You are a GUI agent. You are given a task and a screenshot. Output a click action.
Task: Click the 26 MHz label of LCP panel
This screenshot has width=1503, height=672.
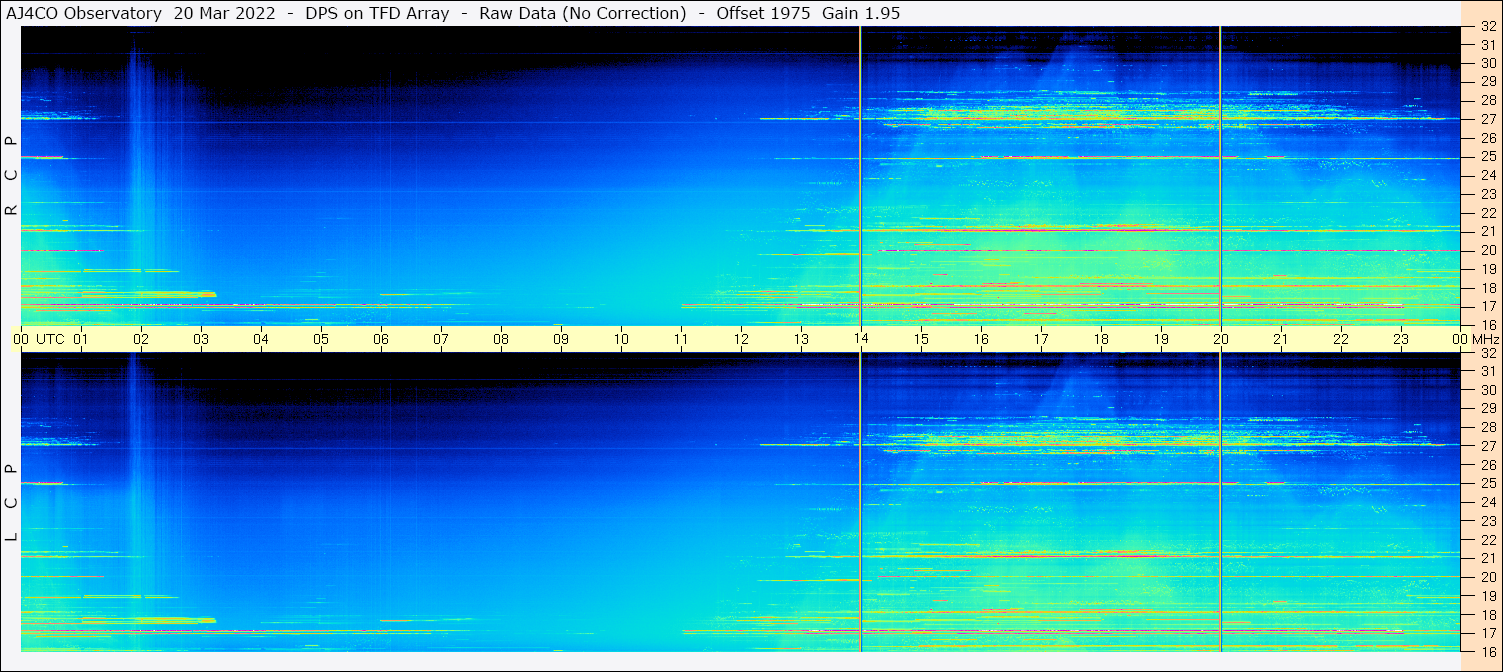[x=1487, y=464]
